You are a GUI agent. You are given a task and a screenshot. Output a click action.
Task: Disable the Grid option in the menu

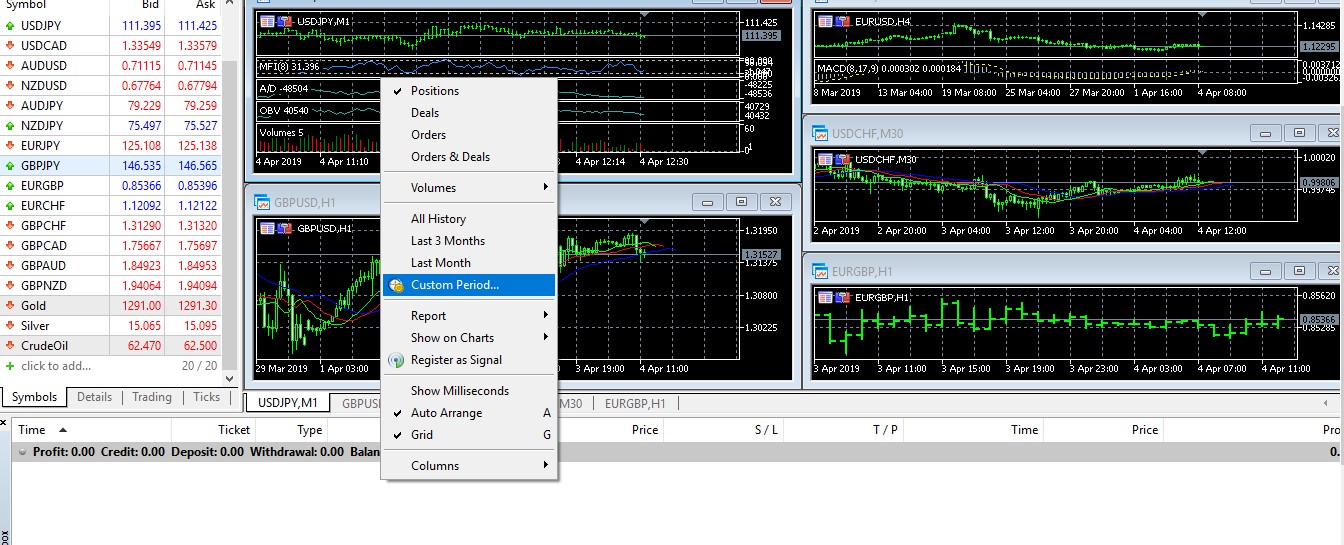pos(422,435)
